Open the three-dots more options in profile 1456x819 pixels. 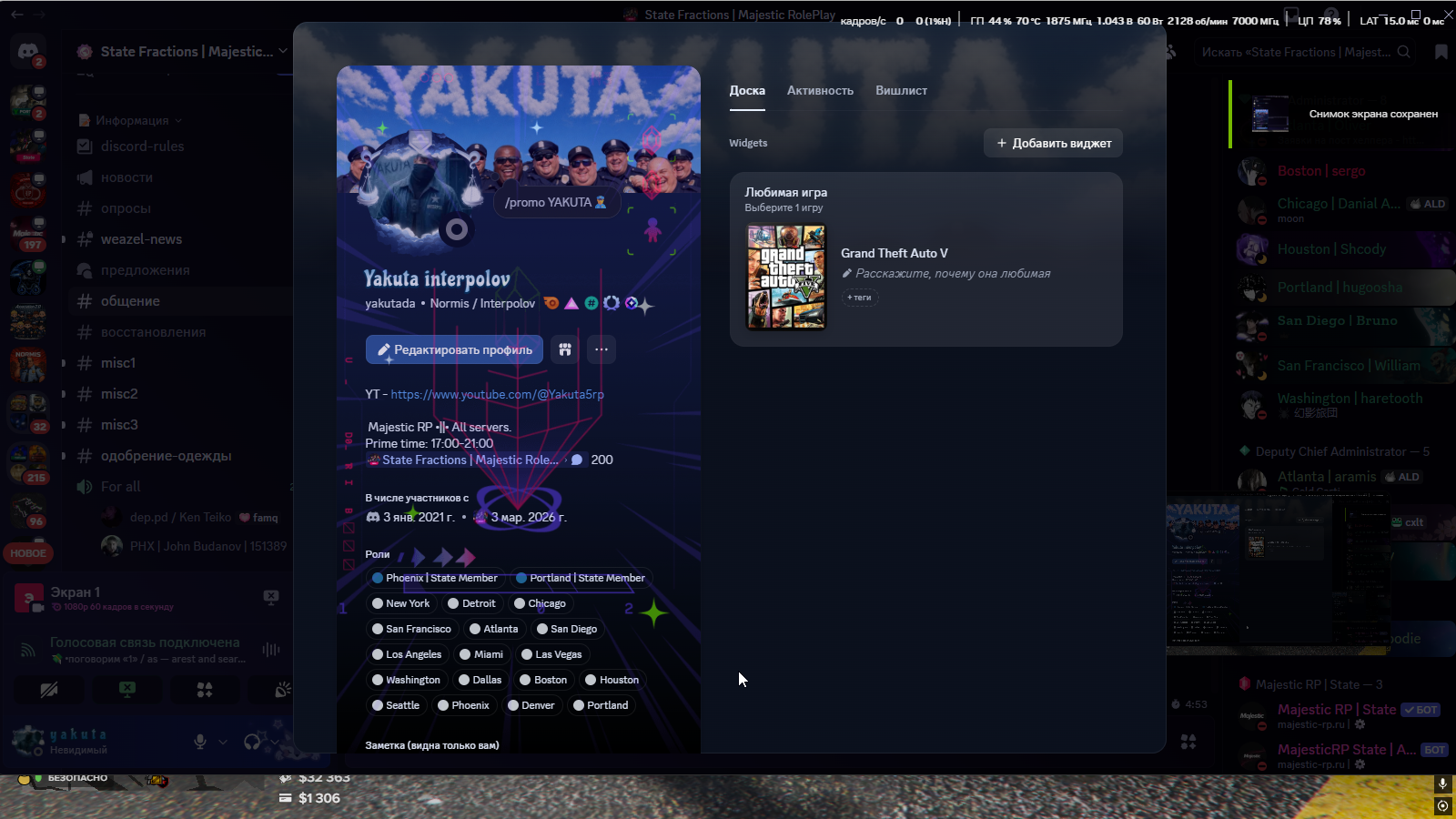[602, 349]
